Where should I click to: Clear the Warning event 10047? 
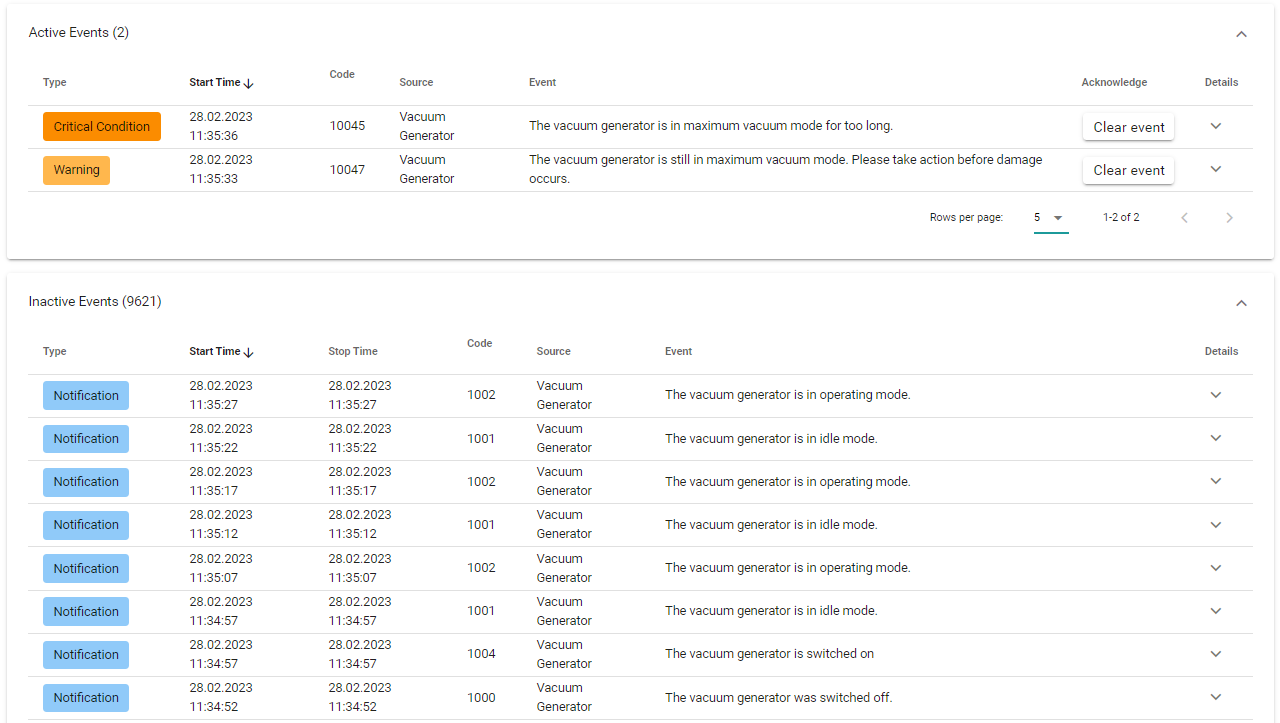point(1128,170)
